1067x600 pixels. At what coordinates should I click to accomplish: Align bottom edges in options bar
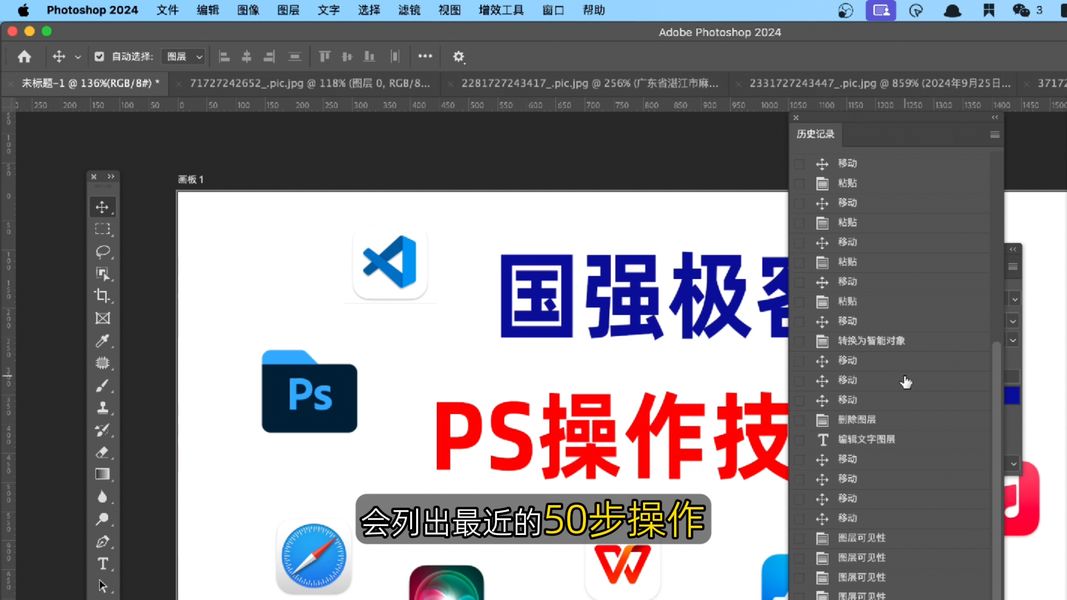coord(370,56)
